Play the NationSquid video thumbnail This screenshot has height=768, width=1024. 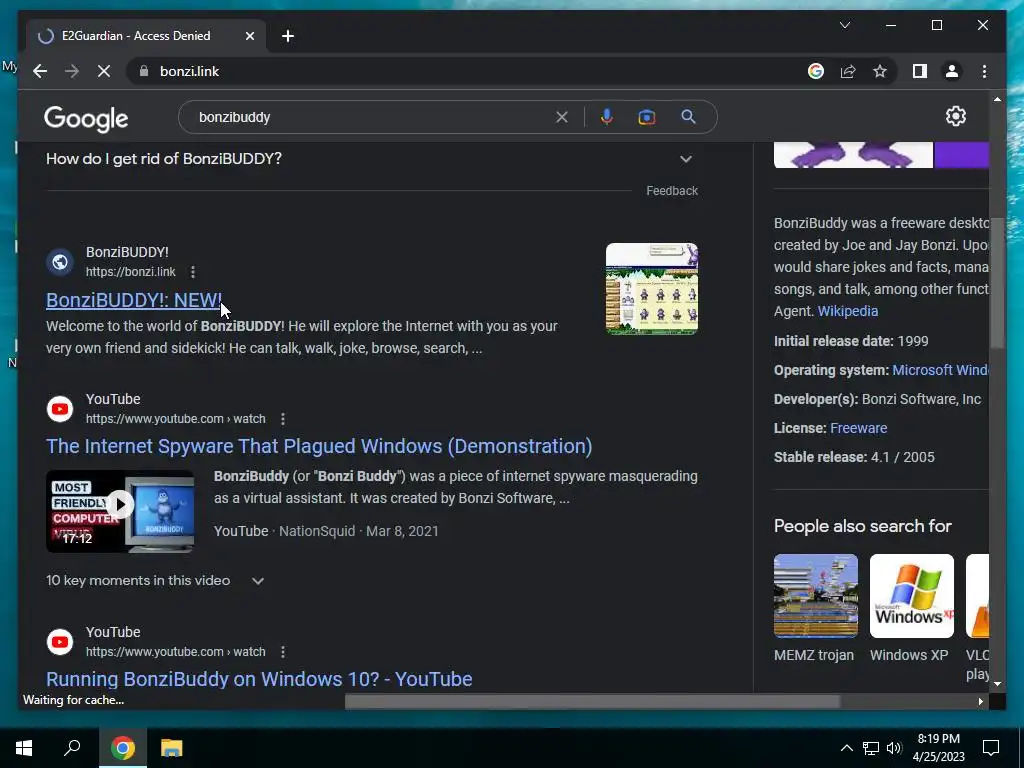click(120, 511)
